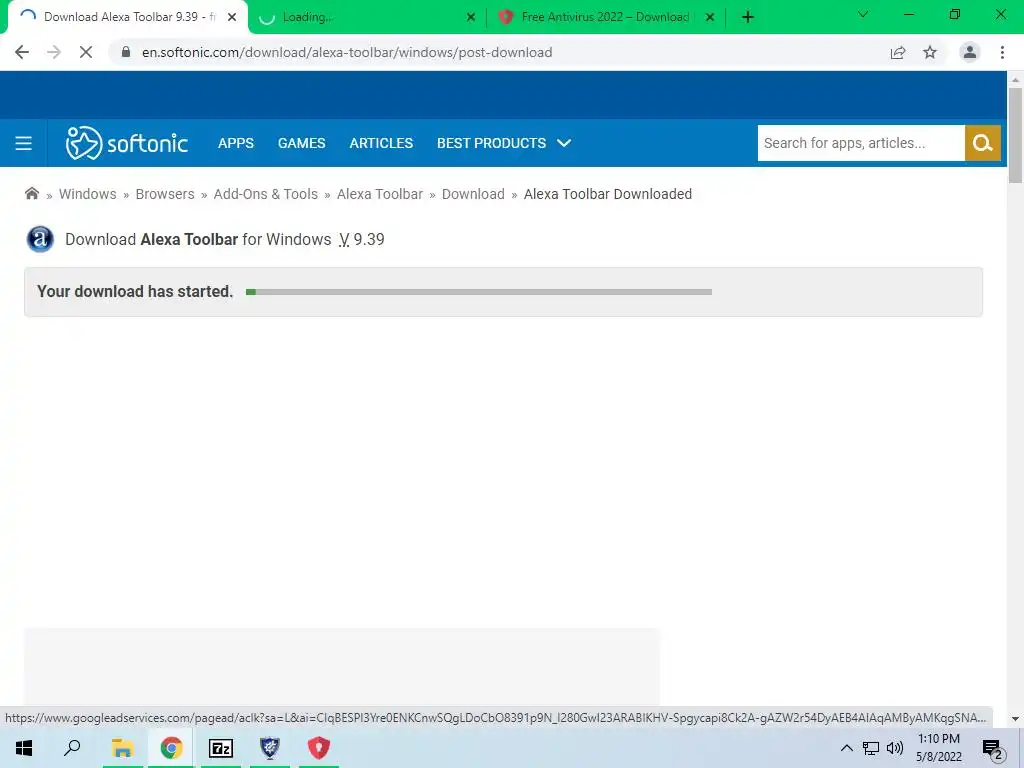This screenshot has height=768, width=1024.
Task: Open File Explorer from taskbar
Action: tap(122, 748)
